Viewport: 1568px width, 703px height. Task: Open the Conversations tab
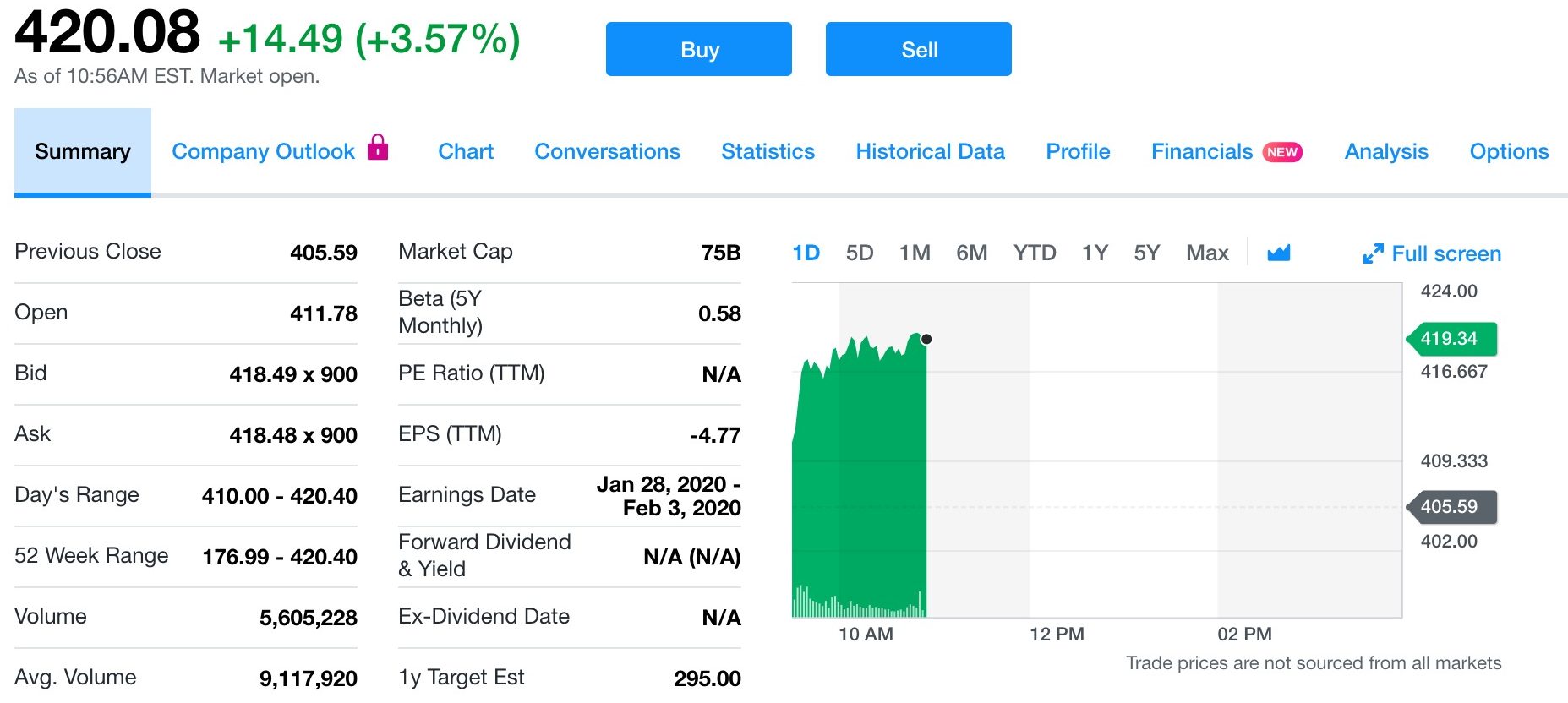607,152
